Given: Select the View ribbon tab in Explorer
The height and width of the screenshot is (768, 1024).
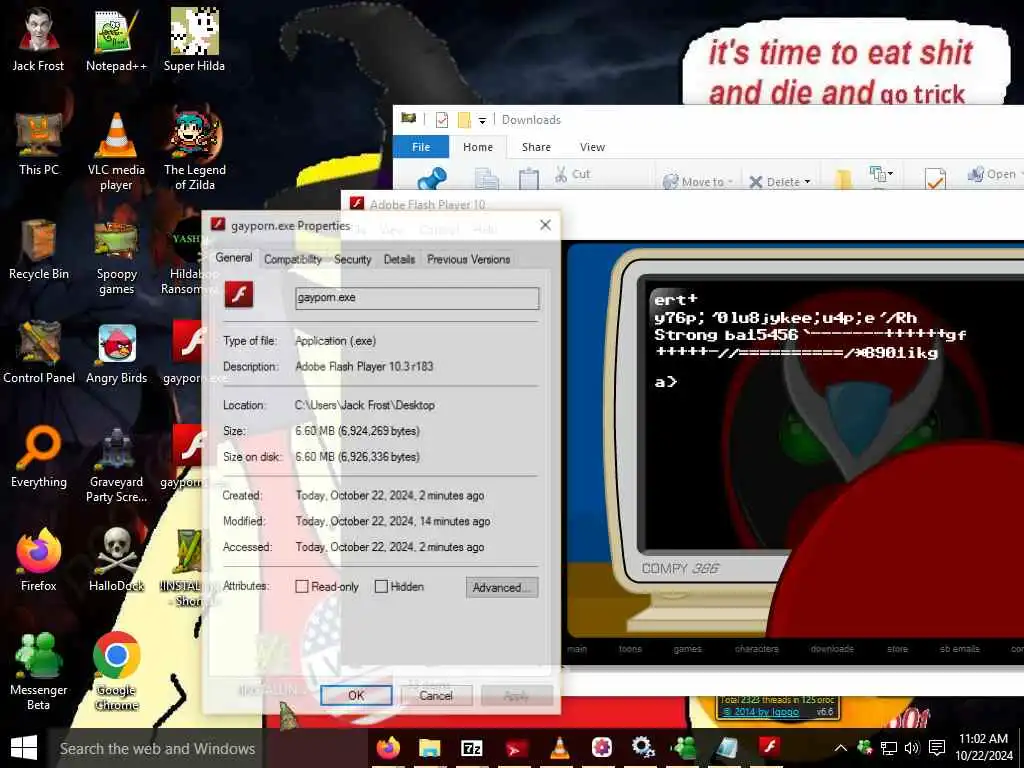Looking at the screenshot, I should pos(592,147).
